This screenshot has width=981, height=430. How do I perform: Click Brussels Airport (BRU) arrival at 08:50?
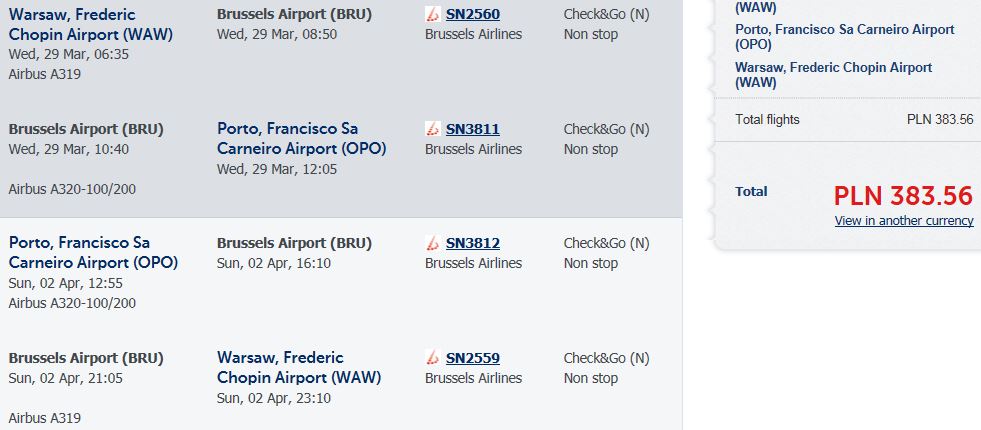point(294,14)
